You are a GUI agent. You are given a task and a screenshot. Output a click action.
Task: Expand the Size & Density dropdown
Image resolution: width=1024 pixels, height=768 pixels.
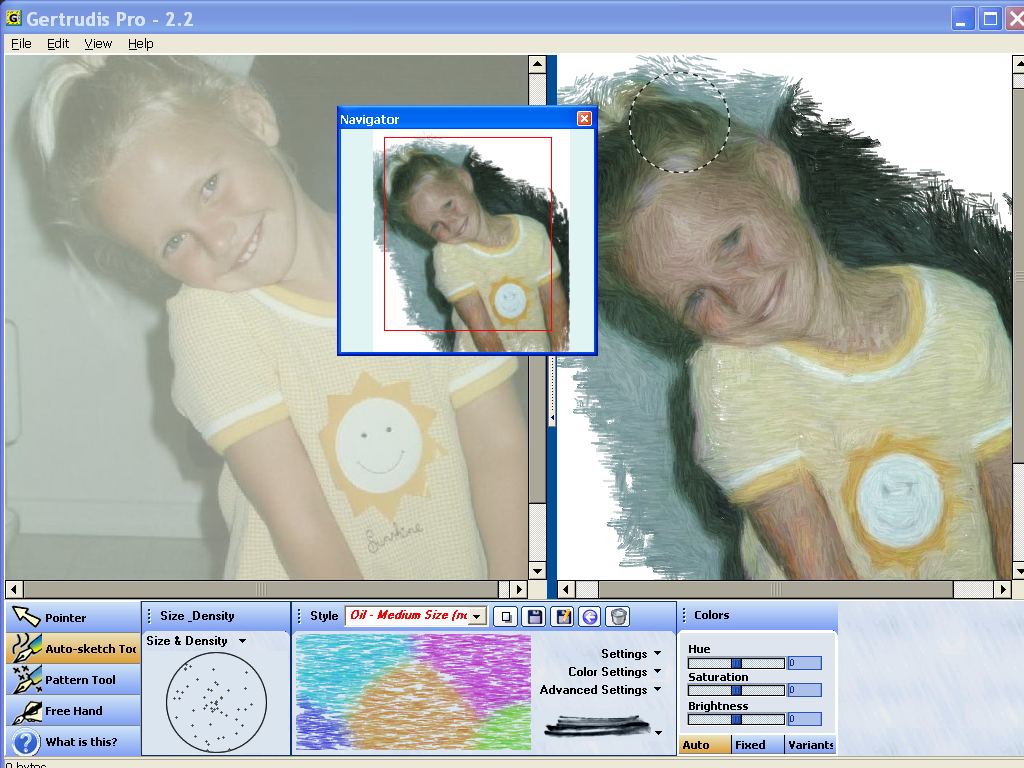(242, 641)
